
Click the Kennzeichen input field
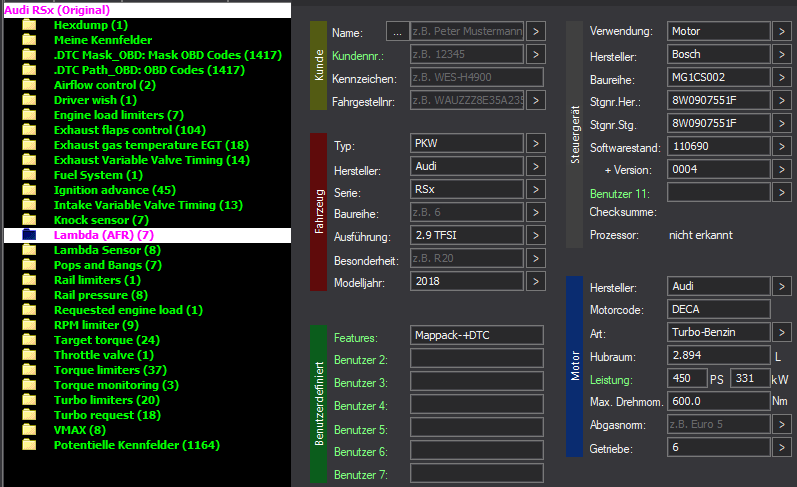point(477,77)
